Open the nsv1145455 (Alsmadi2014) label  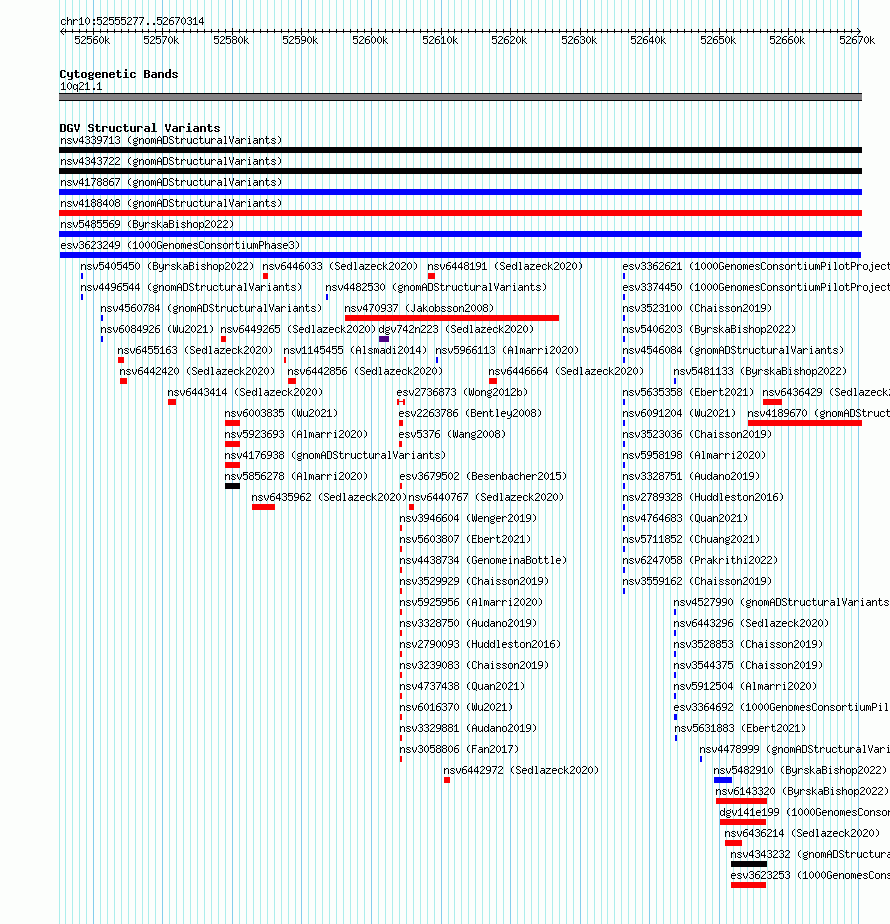[355, 350]
